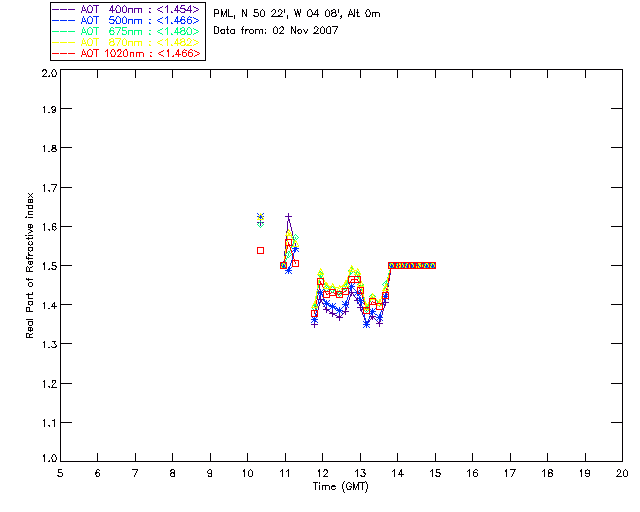640x512 pixels.
Task: Click the 'Time (GMT)' axis label
Action: click(x=341, y=487)
